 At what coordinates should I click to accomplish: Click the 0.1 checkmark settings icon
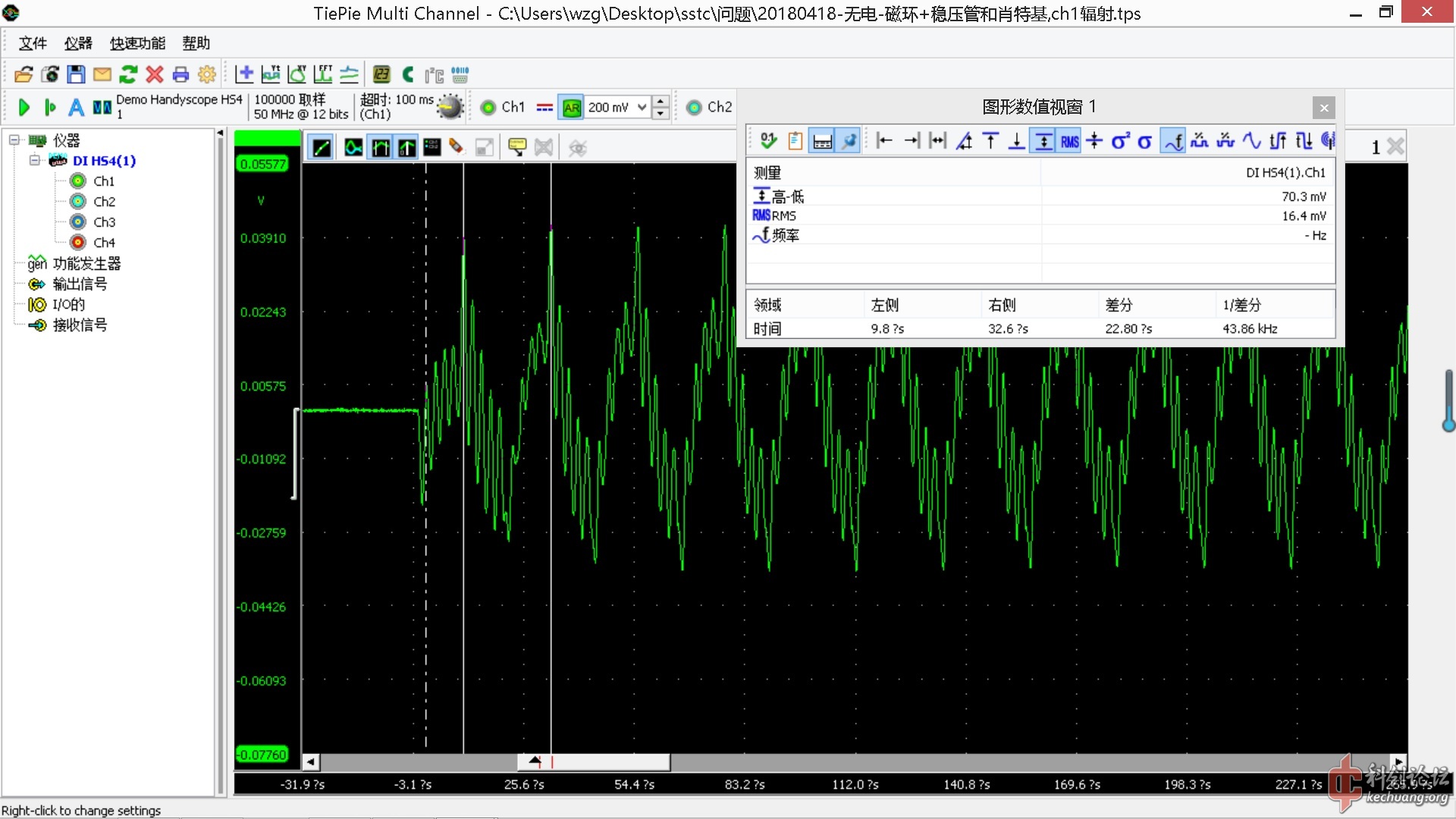tap(768, 141)
